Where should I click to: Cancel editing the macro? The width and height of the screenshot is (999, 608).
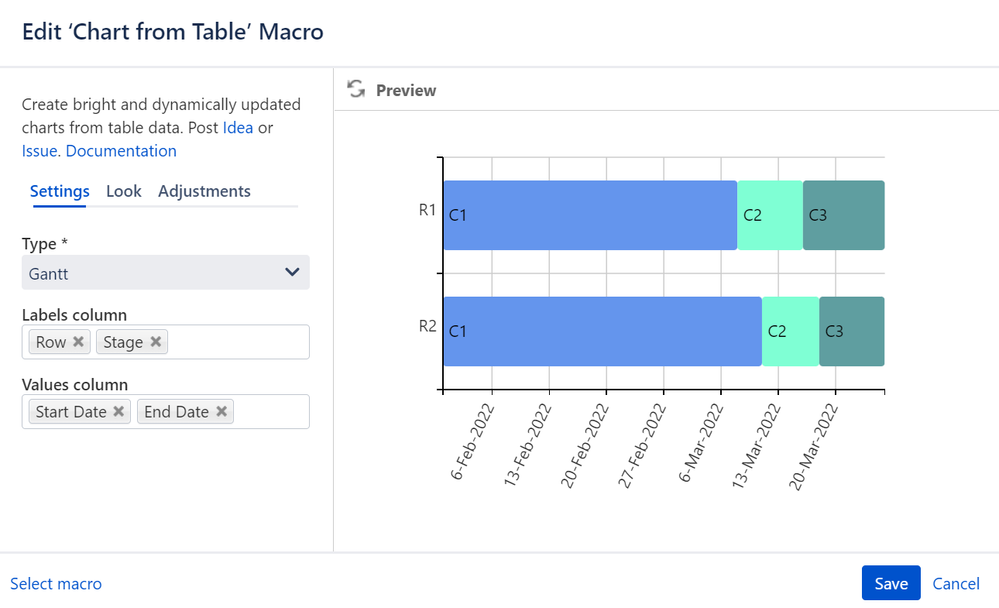956,583
